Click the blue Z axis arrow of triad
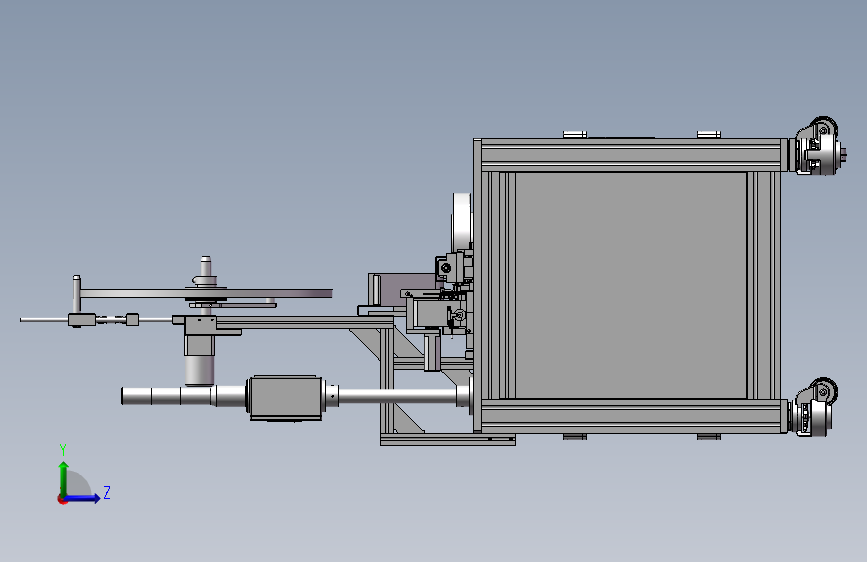The width and height of the screenshot is (867, 562). [82, 498]
